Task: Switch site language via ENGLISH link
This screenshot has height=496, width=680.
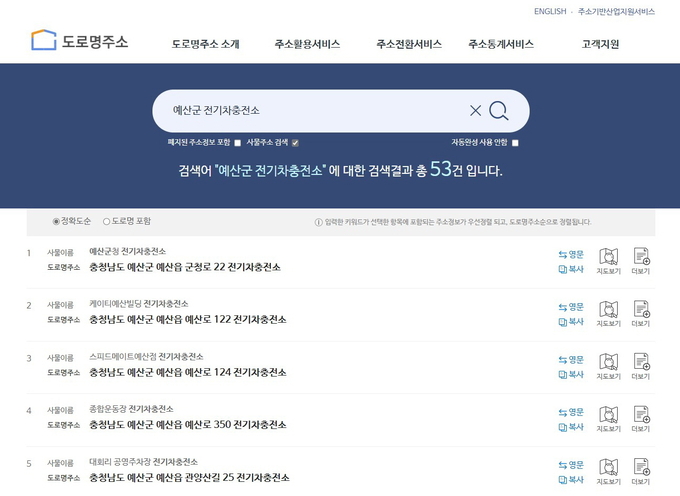Action: [550, 12]
